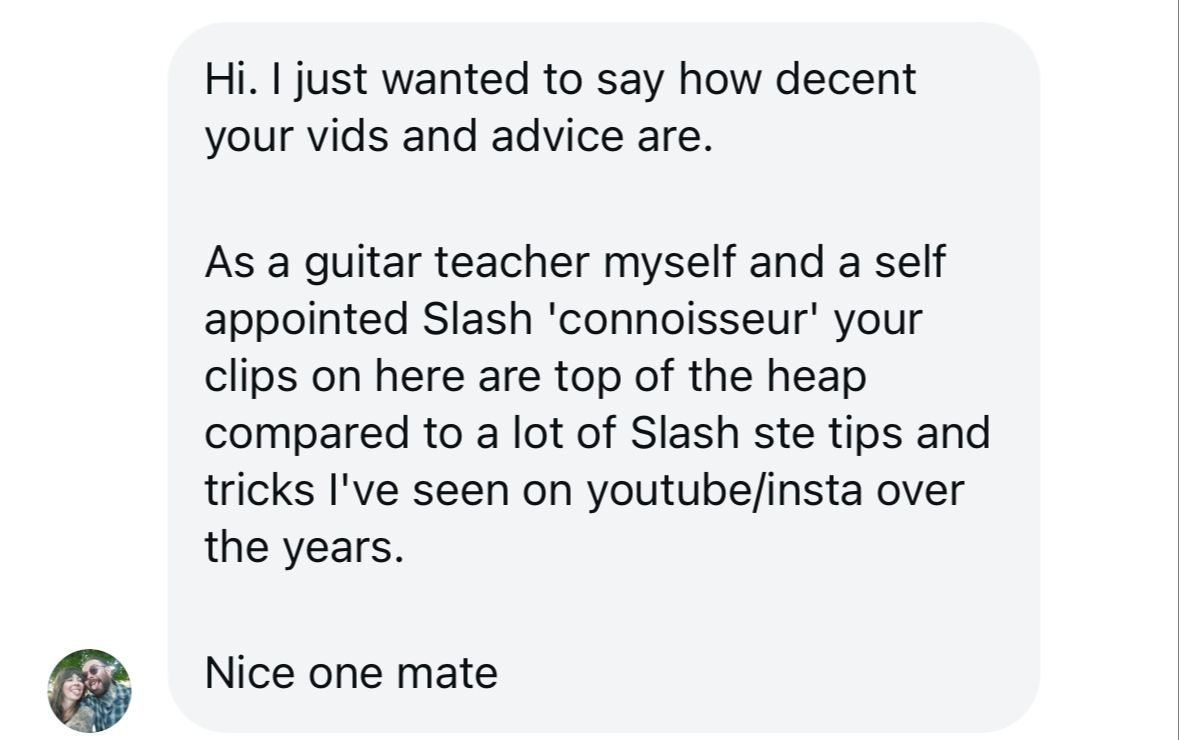Select the 'youtube/insta' text in message
This screenshot has height=740, width=1179.
724,492
